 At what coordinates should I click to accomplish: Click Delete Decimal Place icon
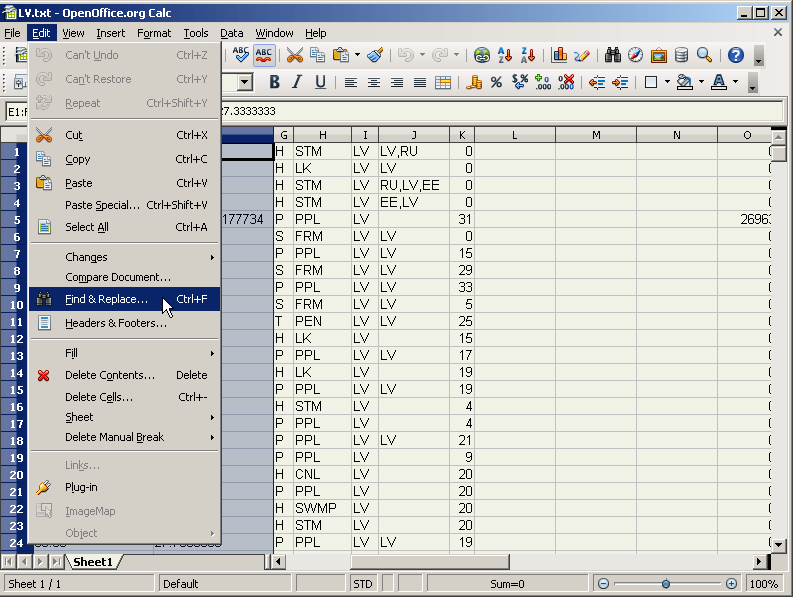point(566,82)
